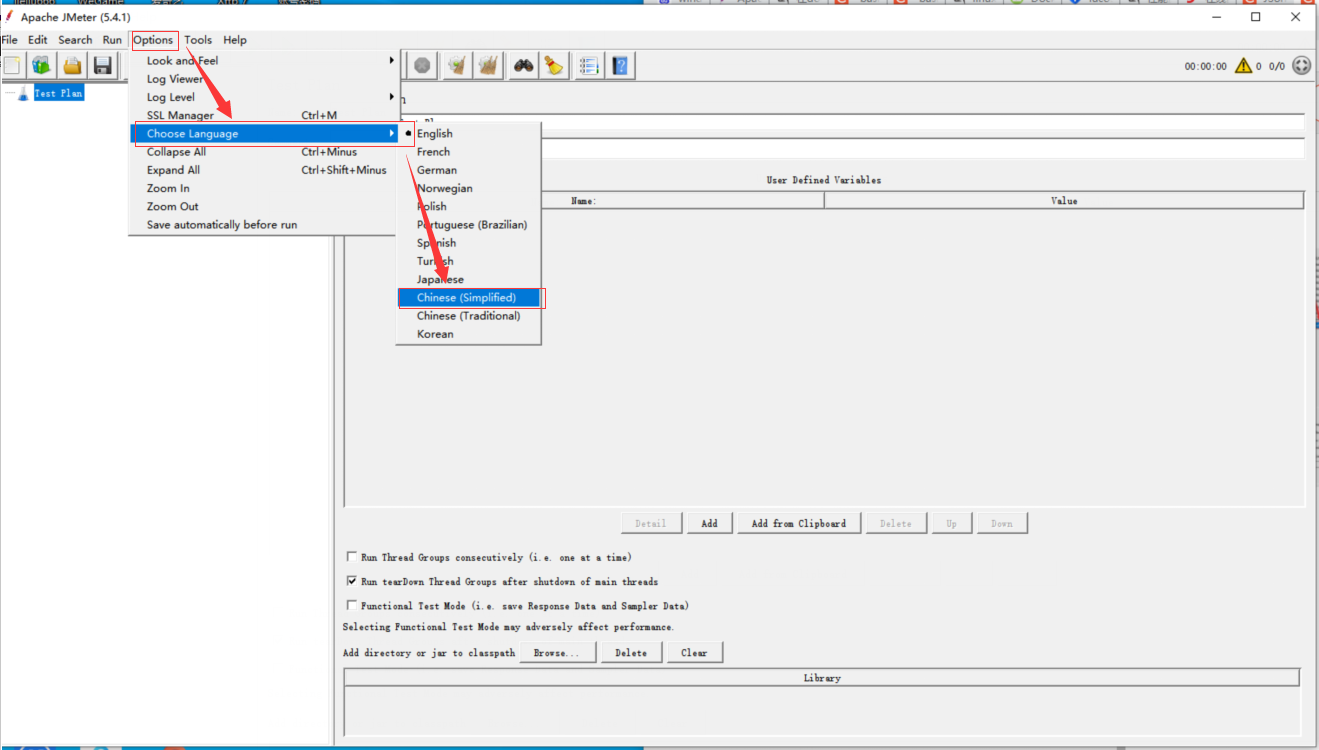Click the Add variable button
Screen dimensions: 1319x750
[709, 523]
